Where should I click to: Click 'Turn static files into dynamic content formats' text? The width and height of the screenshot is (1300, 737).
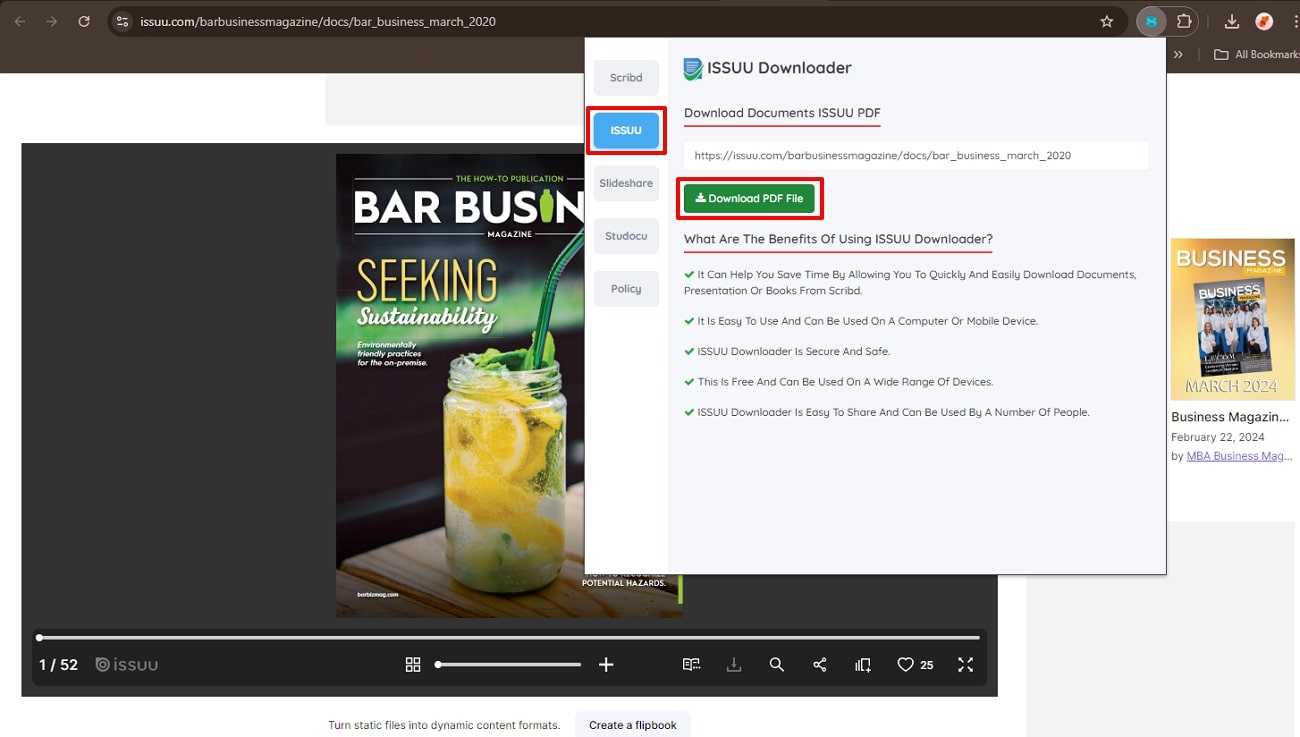point(444,725)
